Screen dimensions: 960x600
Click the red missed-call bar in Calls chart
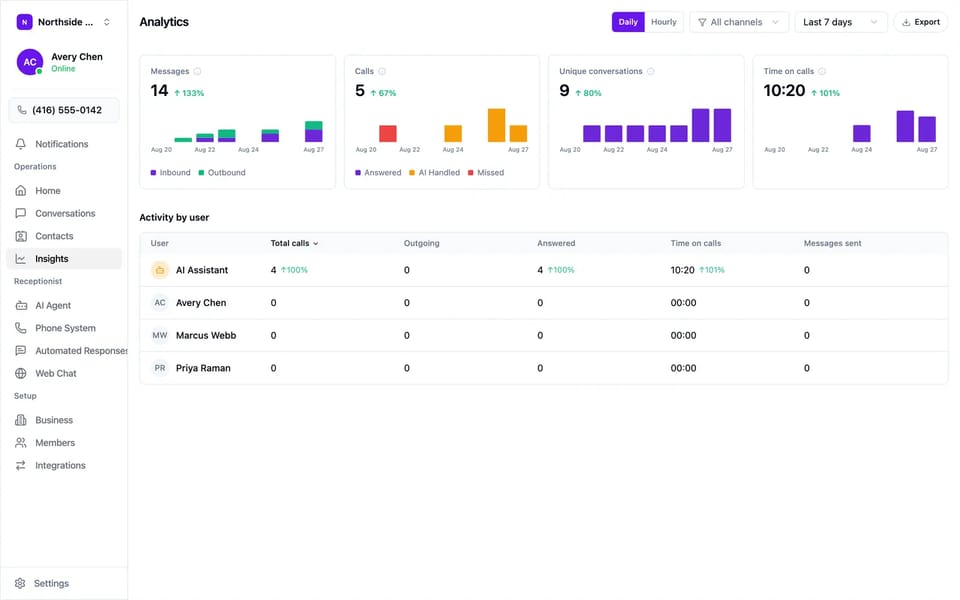(x=388, y=133)
